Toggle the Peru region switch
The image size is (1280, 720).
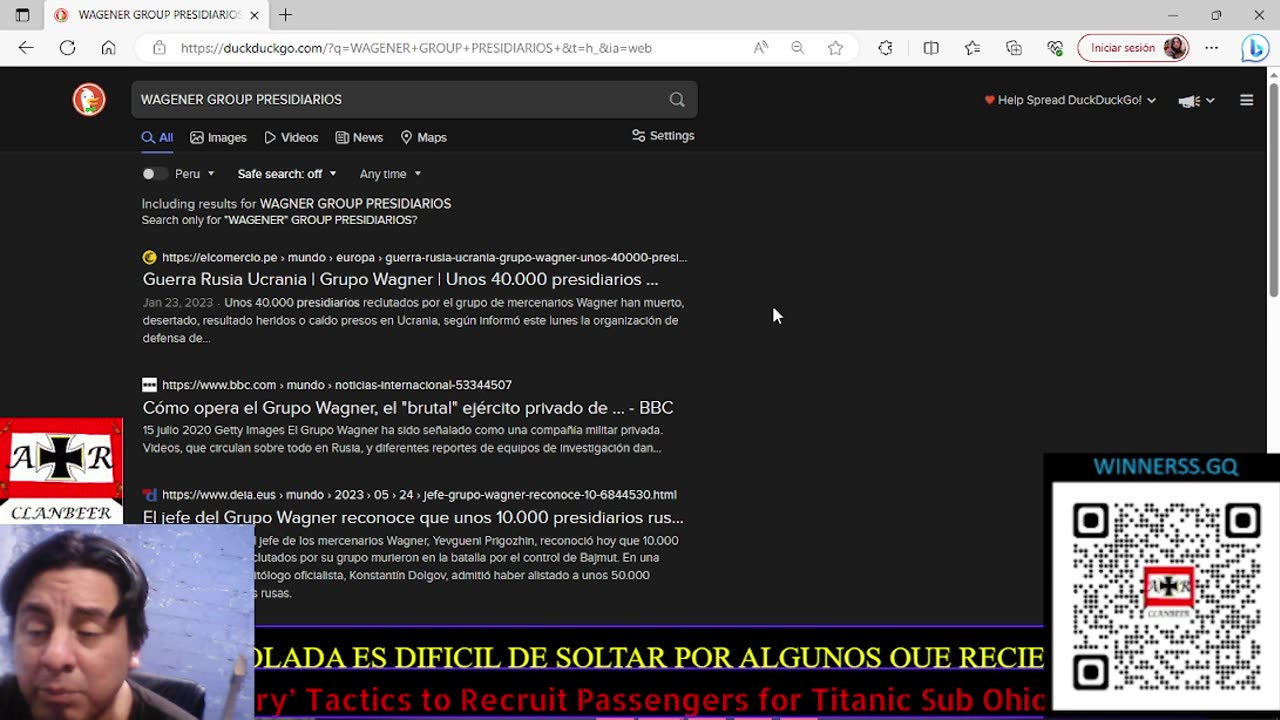(x=154, y=174)
